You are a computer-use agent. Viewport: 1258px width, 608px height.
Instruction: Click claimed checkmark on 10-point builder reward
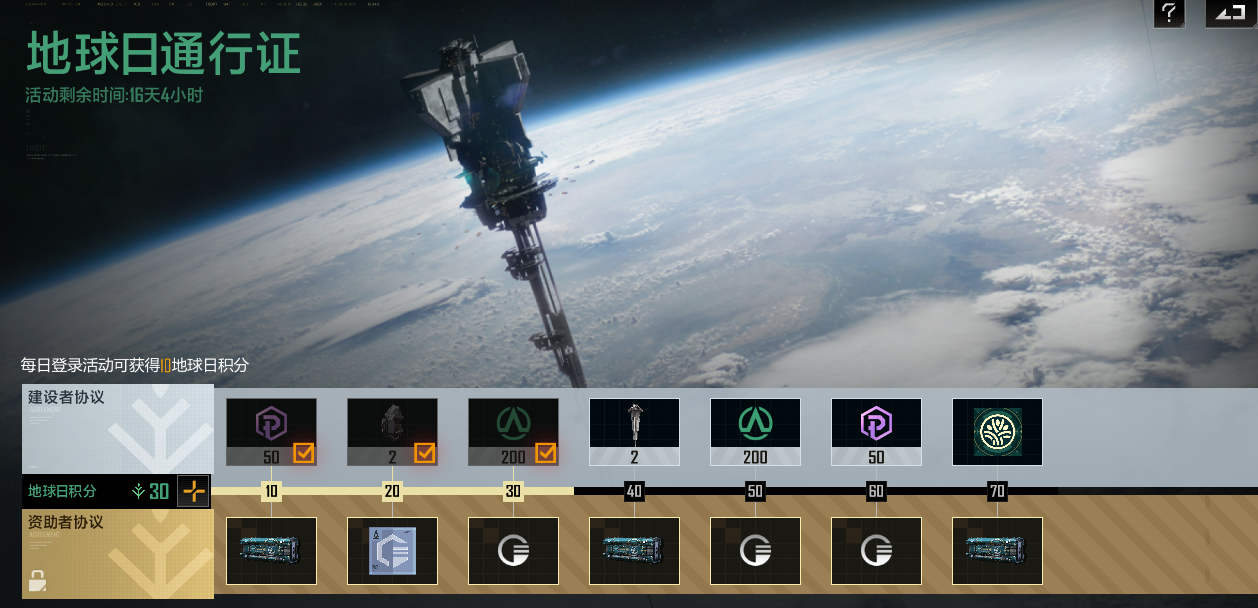pyautogui.click(x=303, y=454)
